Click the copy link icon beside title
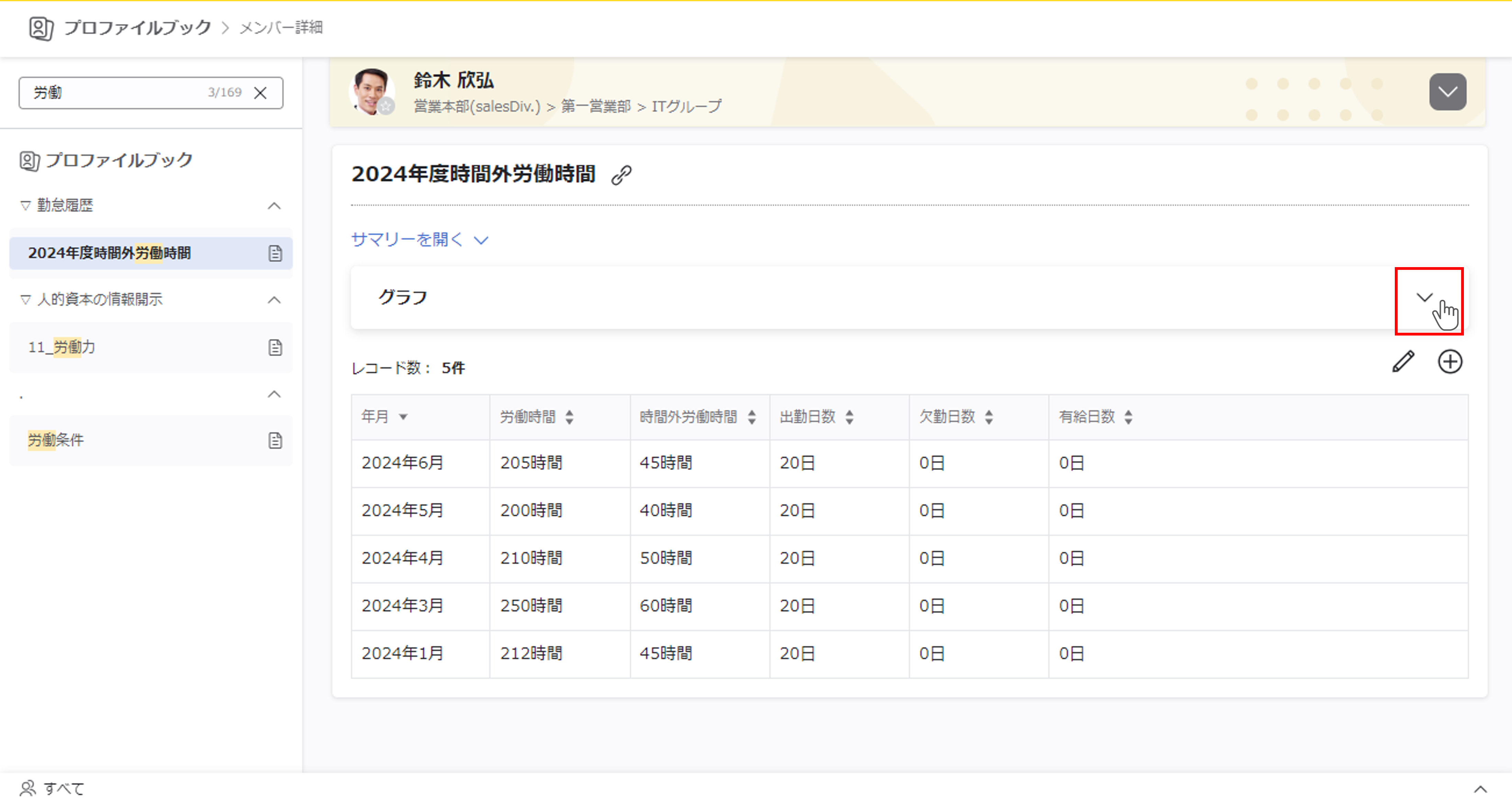This screenshot has height=802, width=1512. [621, 175]
